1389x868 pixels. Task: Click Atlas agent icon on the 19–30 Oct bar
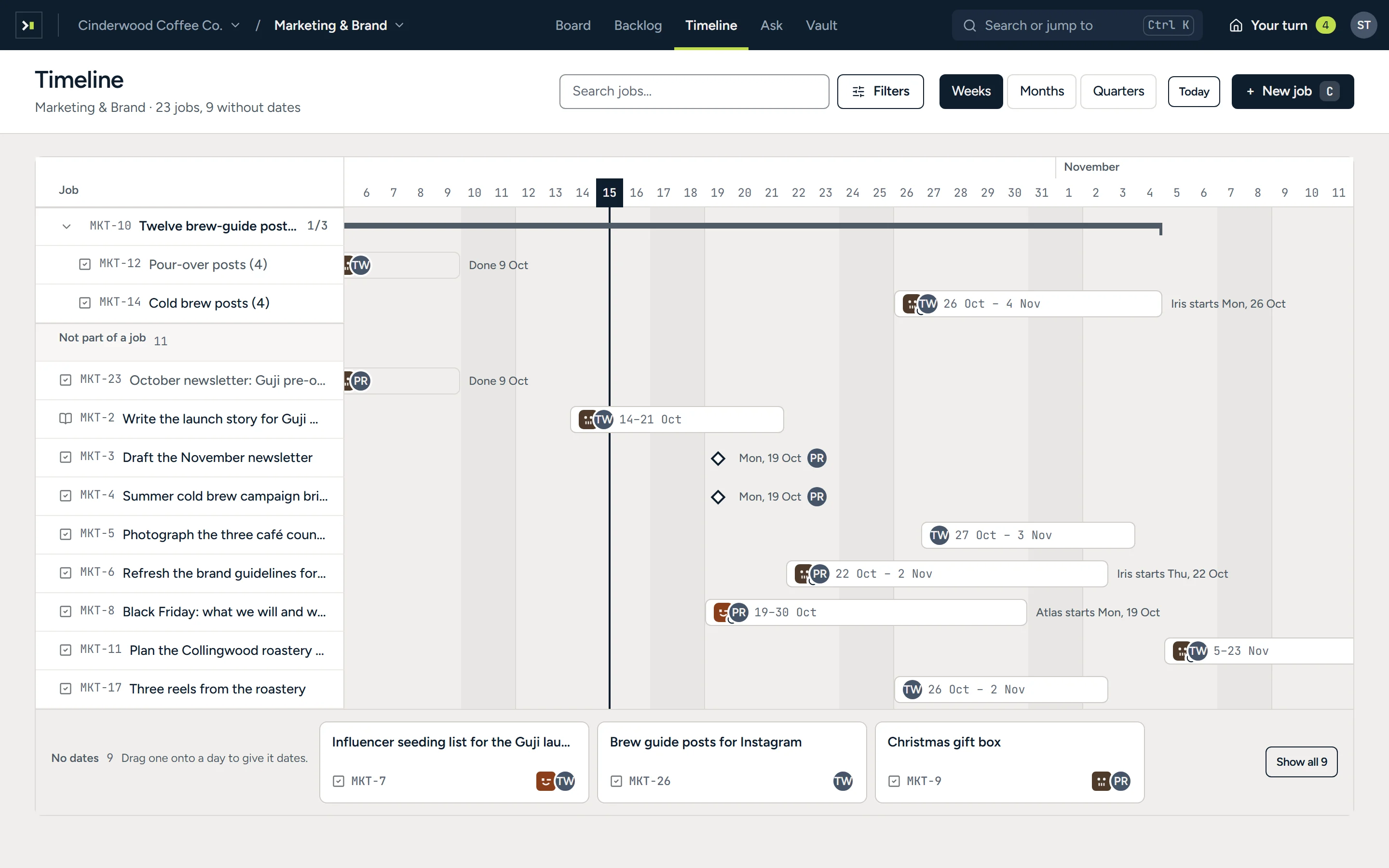(x=722, y=612)
